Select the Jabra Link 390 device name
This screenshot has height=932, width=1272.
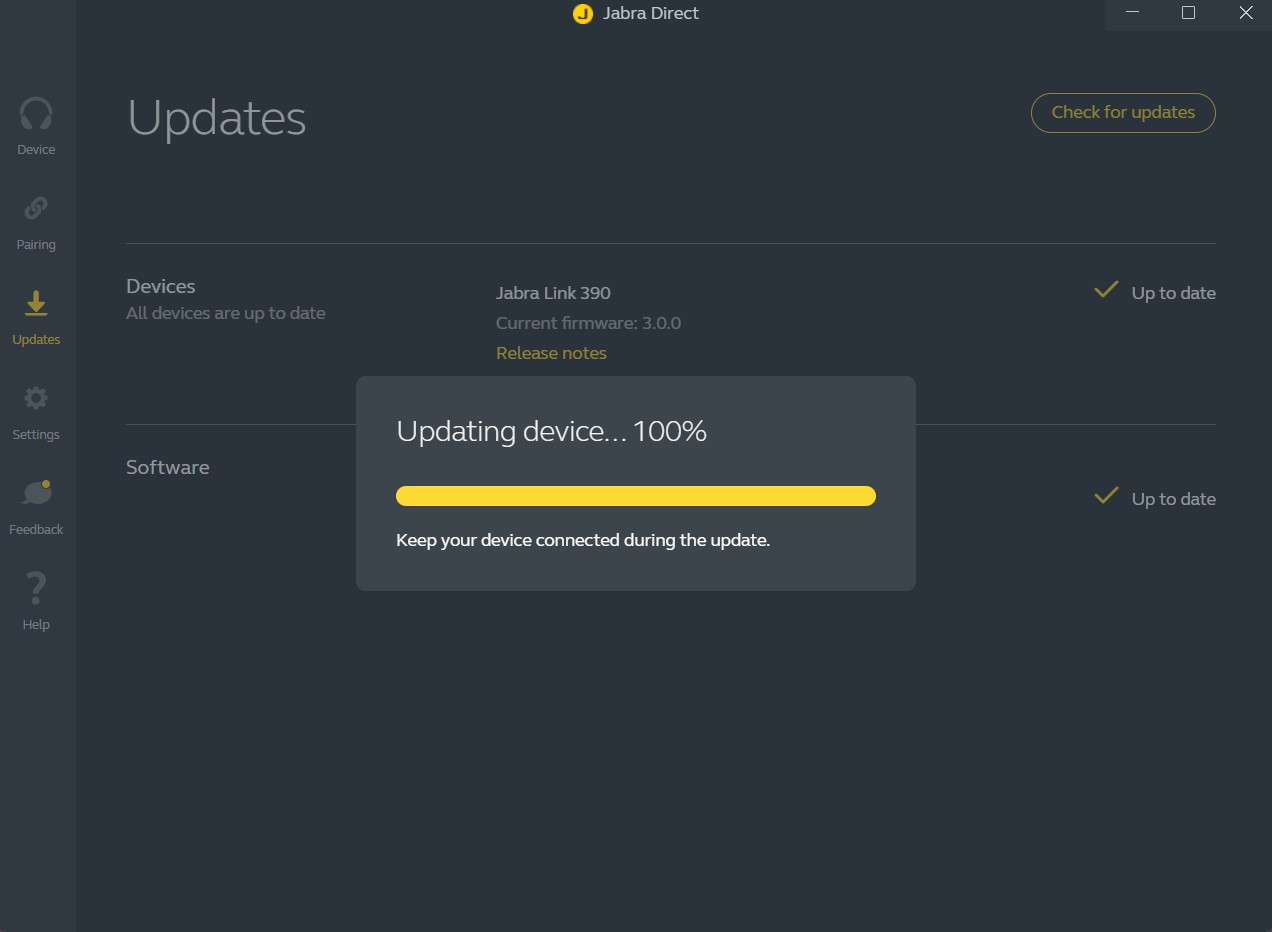point(553,293)
